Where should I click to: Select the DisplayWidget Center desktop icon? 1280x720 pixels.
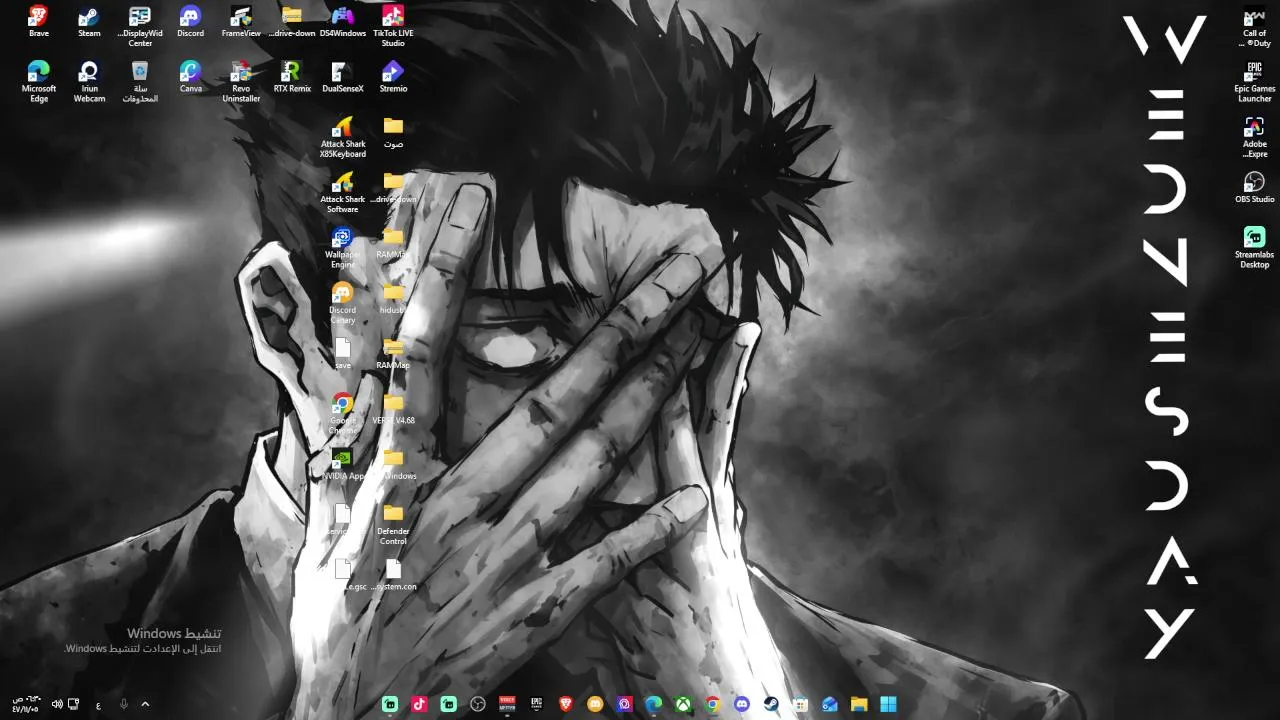click(x=140, y=26)
